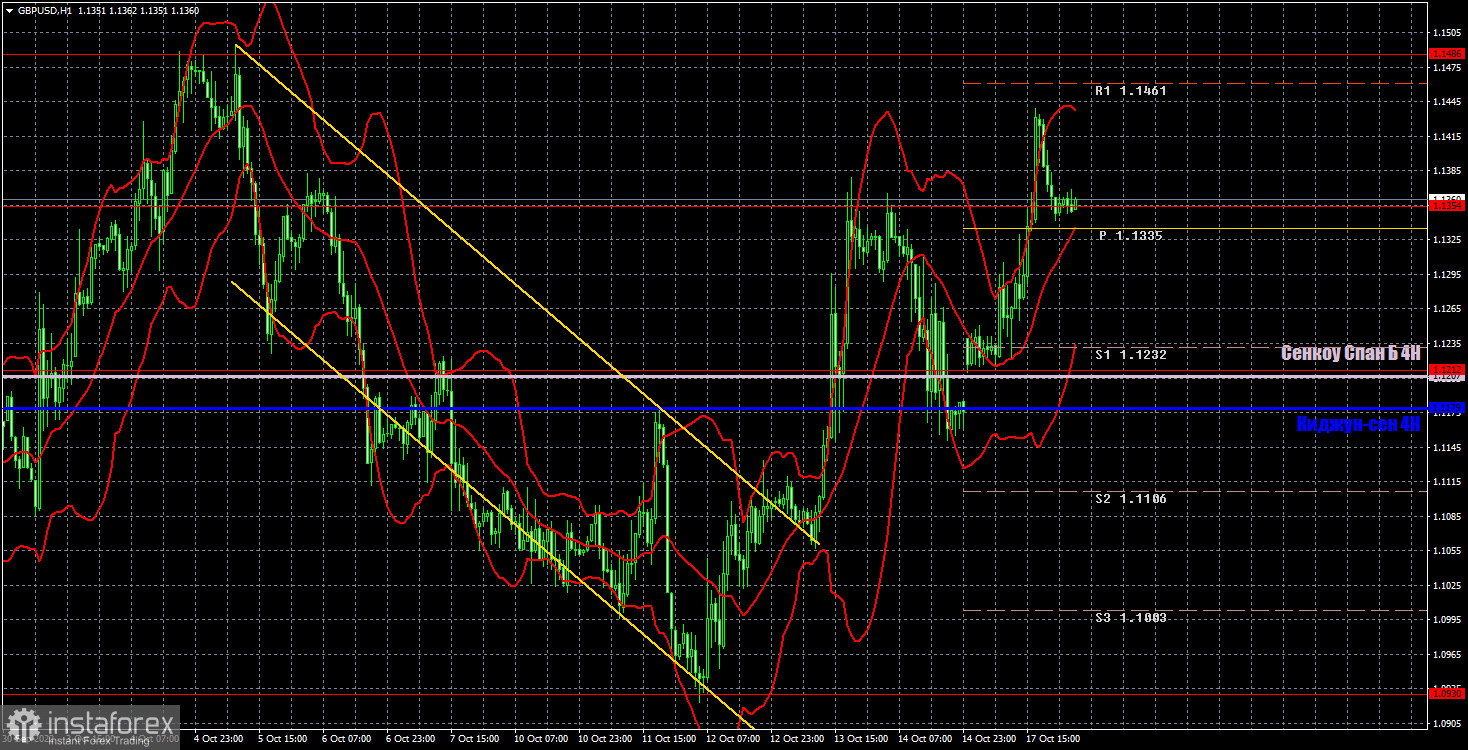This screenshot has height=750, width=1468.
Task: Click the 10 Oct 23:00 time label
Action: click(x=604, y=739)
